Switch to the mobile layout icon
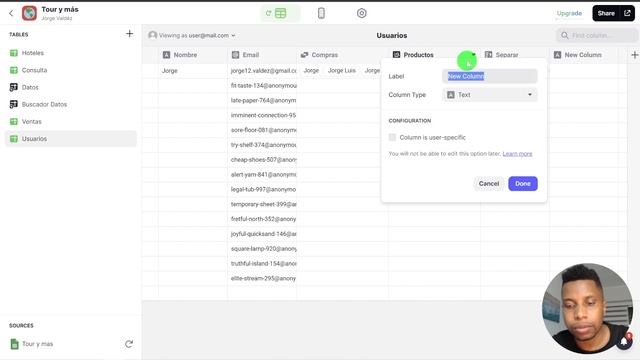Viewport: 640px width, 360px height. (x=321, y=13)
